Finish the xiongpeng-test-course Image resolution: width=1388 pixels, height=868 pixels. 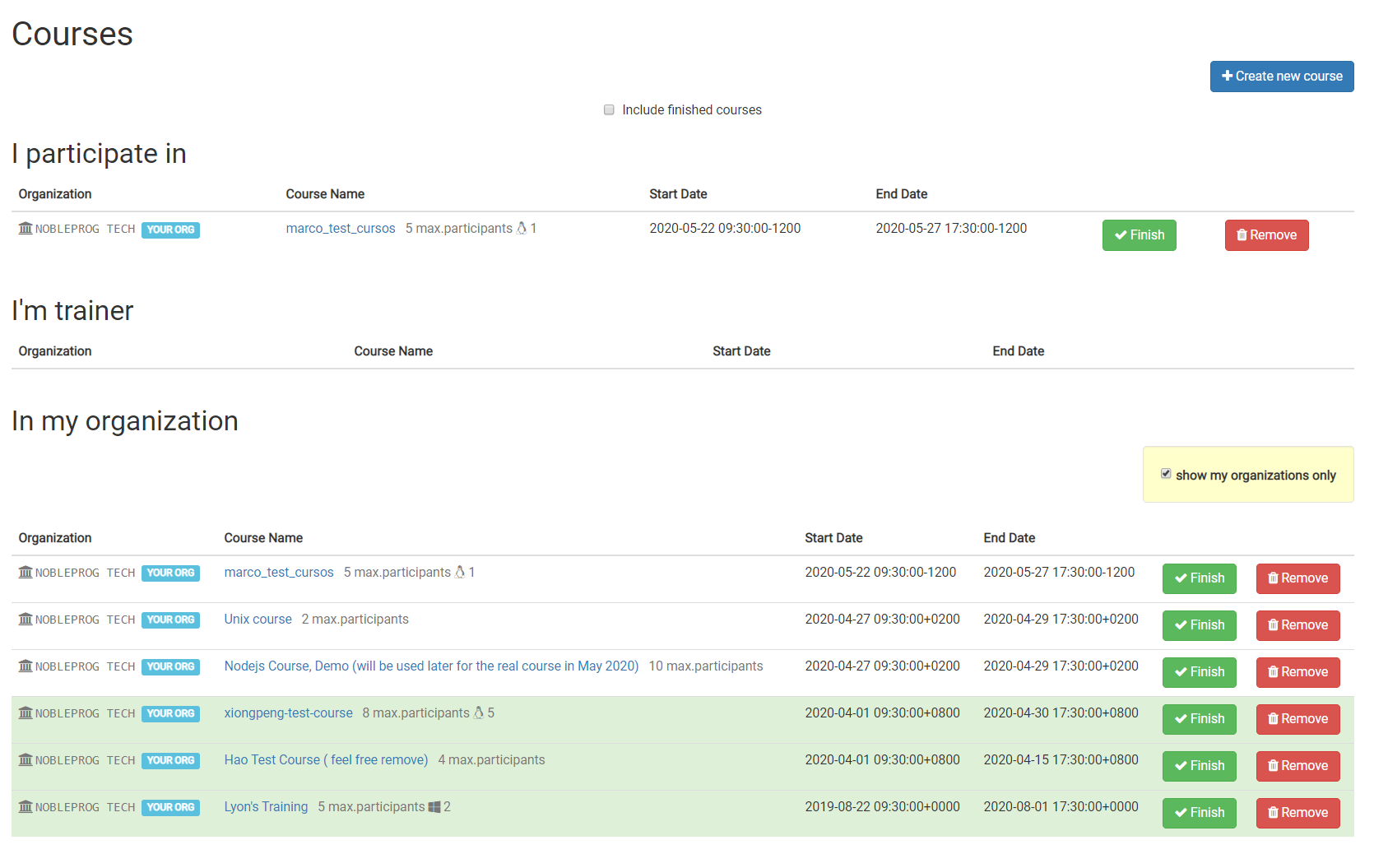click(x=1199, y=719)
